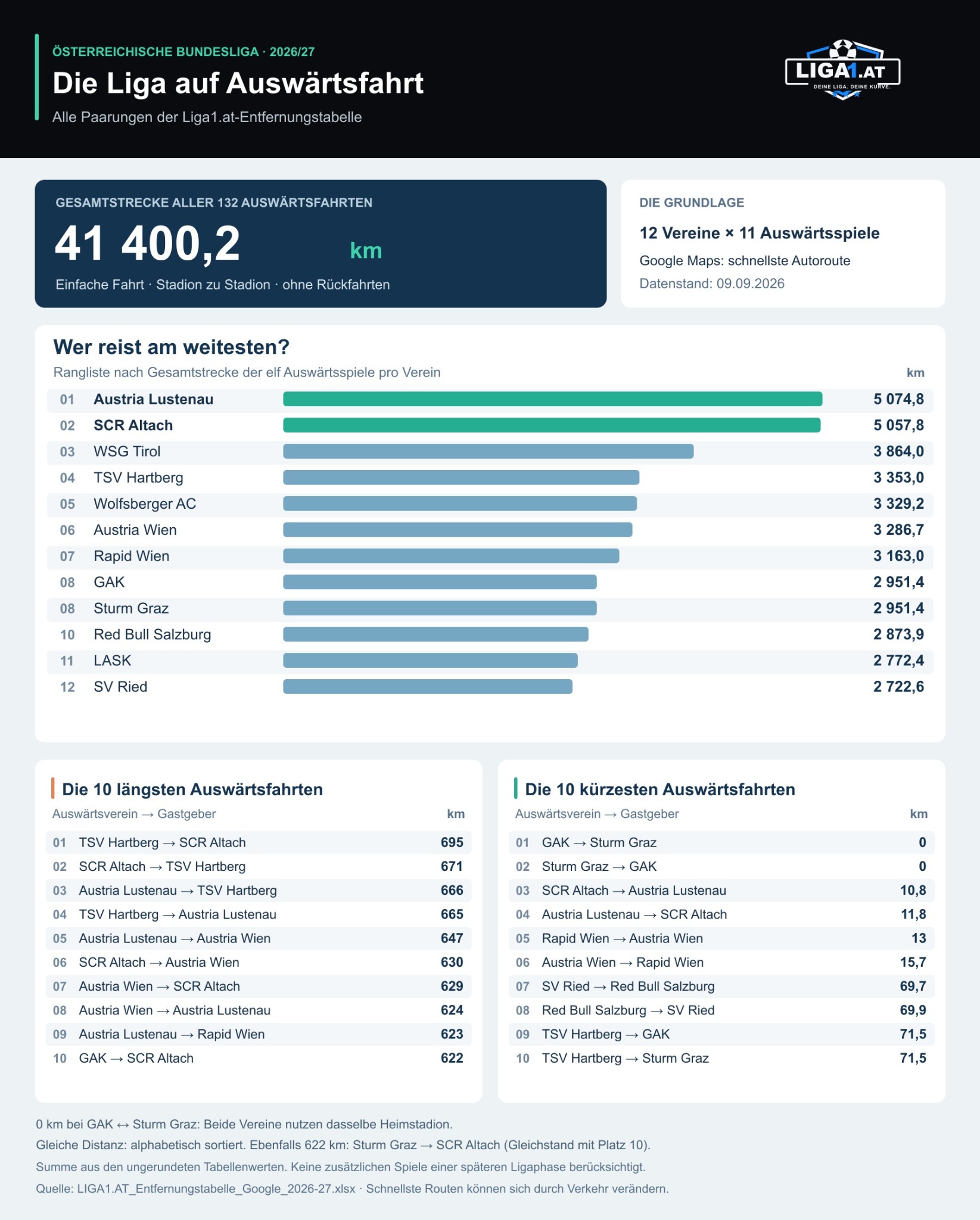The width and height of the screenshot is (980, 1220).
Task: Click the SV Ried ranking bar
Action: [x=428, y=687]
